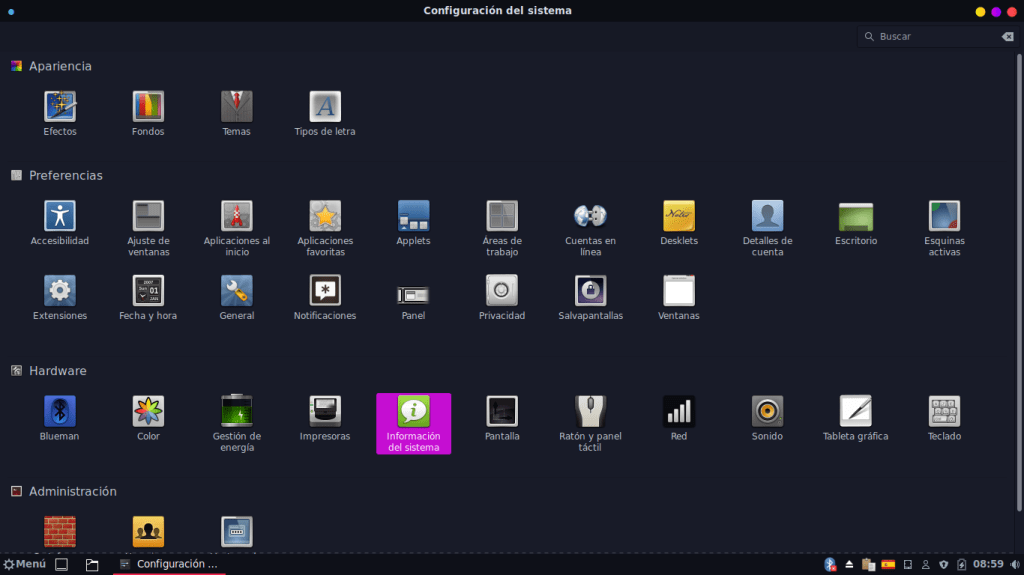Open the firewall administration icon

60,531
